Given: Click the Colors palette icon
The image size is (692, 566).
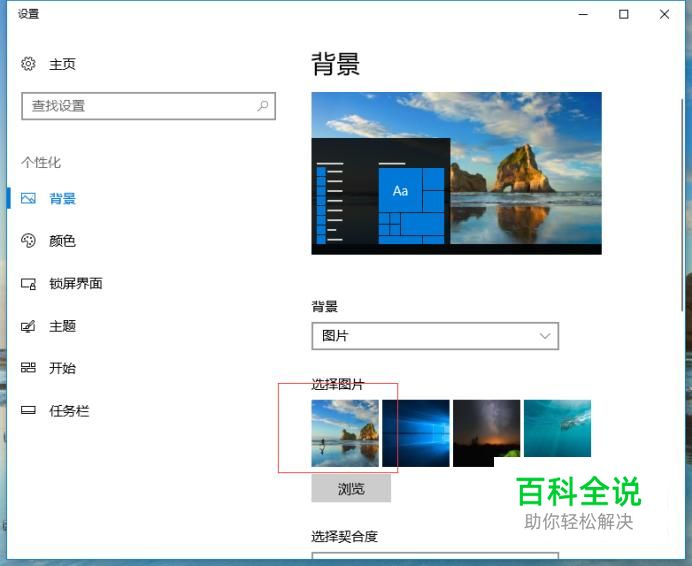Looking at the screenshot, I should coord(28,241).
